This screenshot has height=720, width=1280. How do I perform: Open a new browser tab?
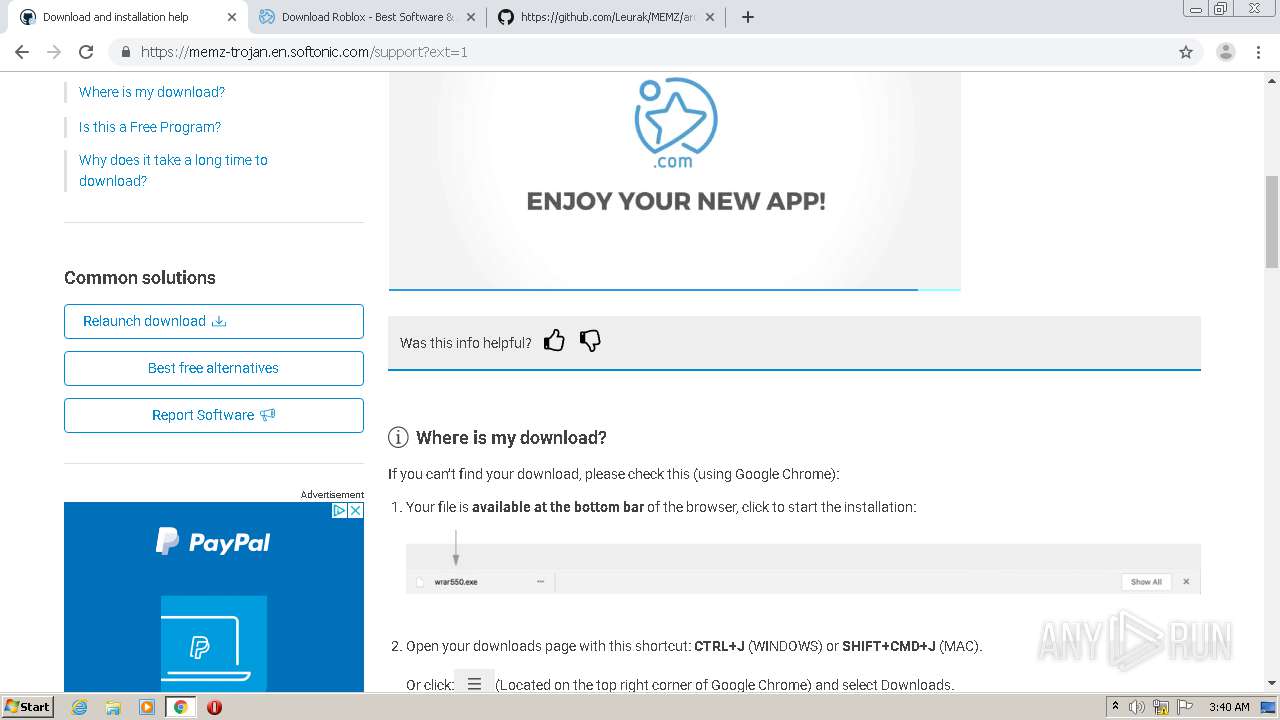tap(747, 17)
